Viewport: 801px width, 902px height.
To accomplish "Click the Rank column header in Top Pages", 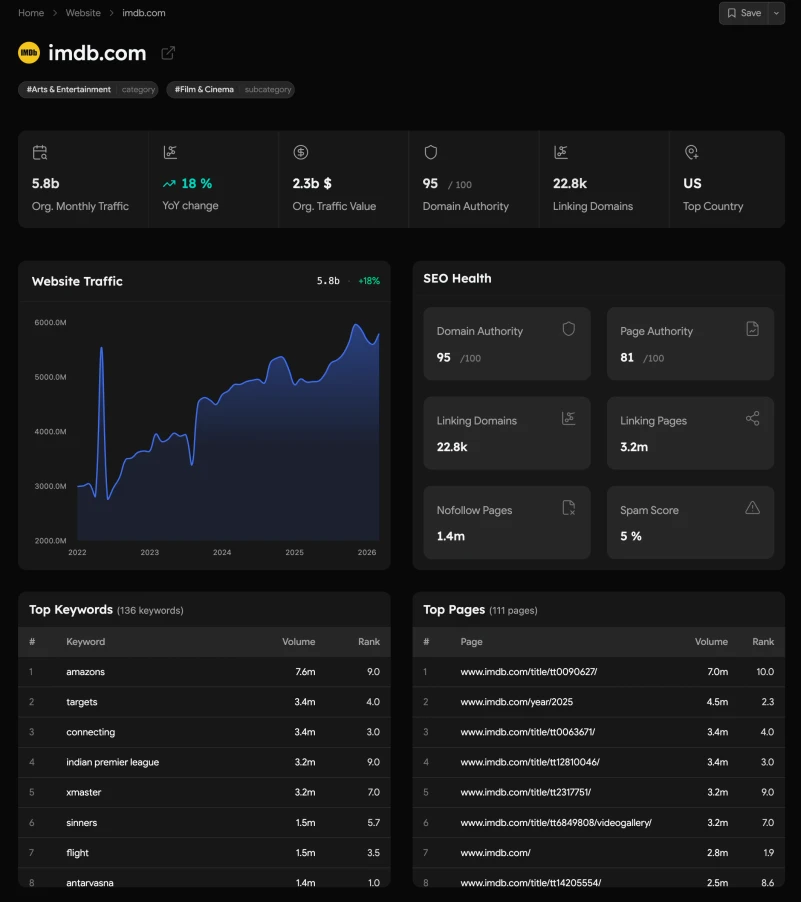I will coord(763,642).
